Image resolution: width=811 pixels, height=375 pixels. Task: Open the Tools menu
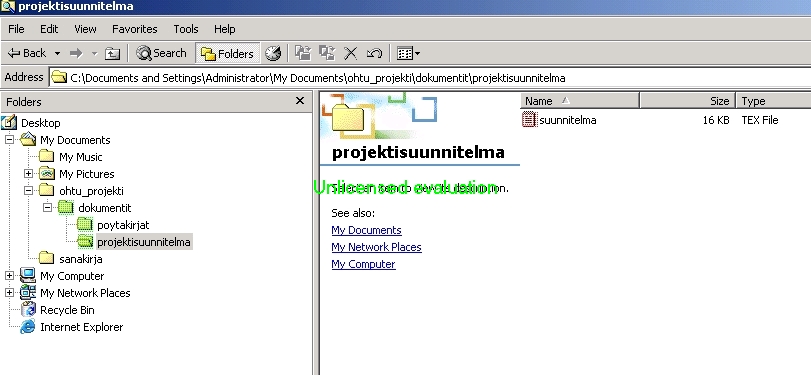point(186,29)
